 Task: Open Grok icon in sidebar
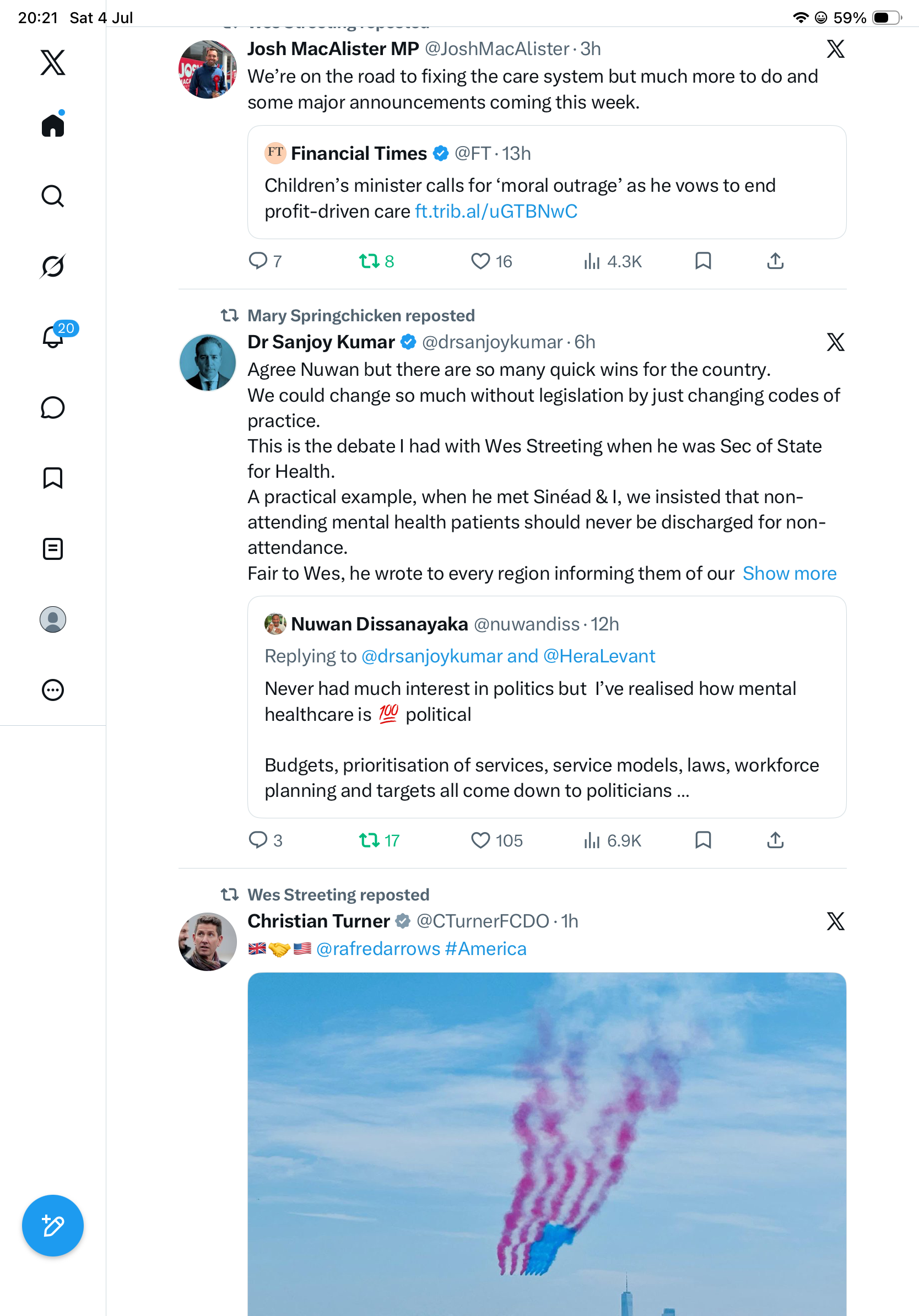tap(53, 267)
